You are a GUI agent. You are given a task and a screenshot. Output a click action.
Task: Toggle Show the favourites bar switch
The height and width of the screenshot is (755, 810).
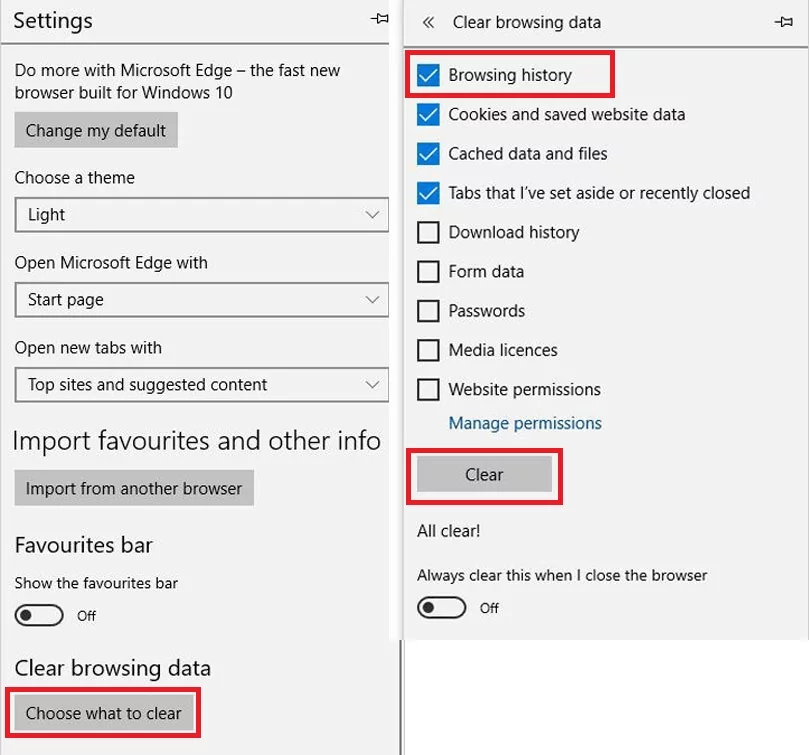click(x=39, y=615)
